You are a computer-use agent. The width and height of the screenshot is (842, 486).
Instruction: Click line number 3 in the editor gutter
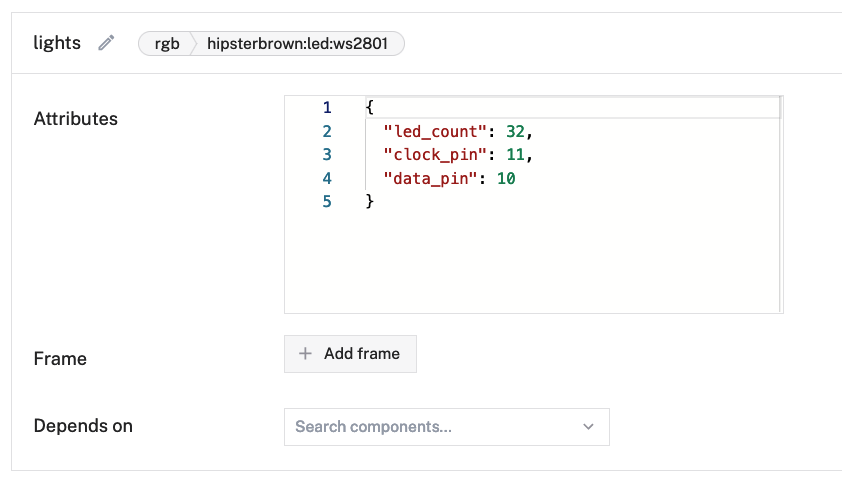click(327, 155)
